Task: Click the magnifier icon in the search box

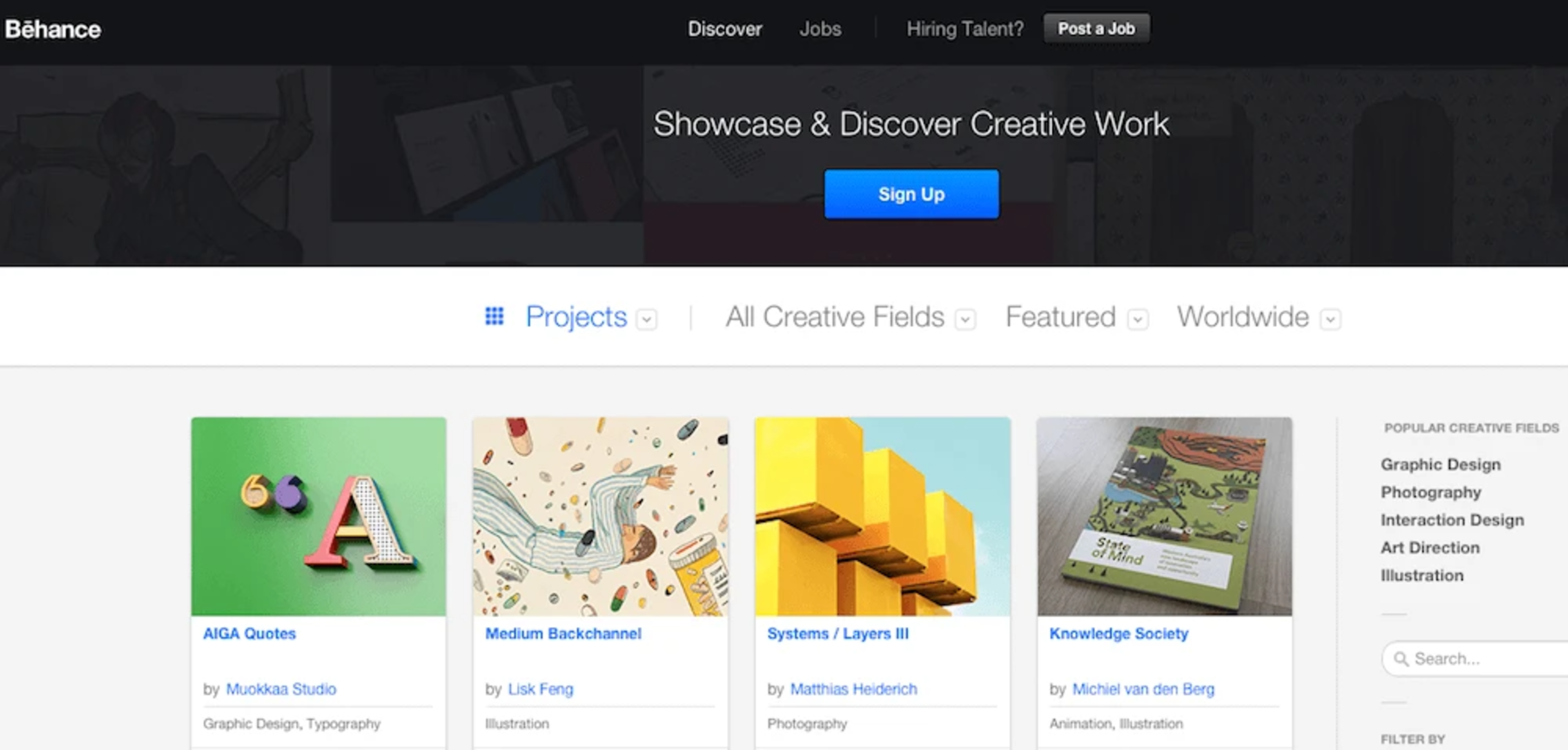Action: (1402, 658)
